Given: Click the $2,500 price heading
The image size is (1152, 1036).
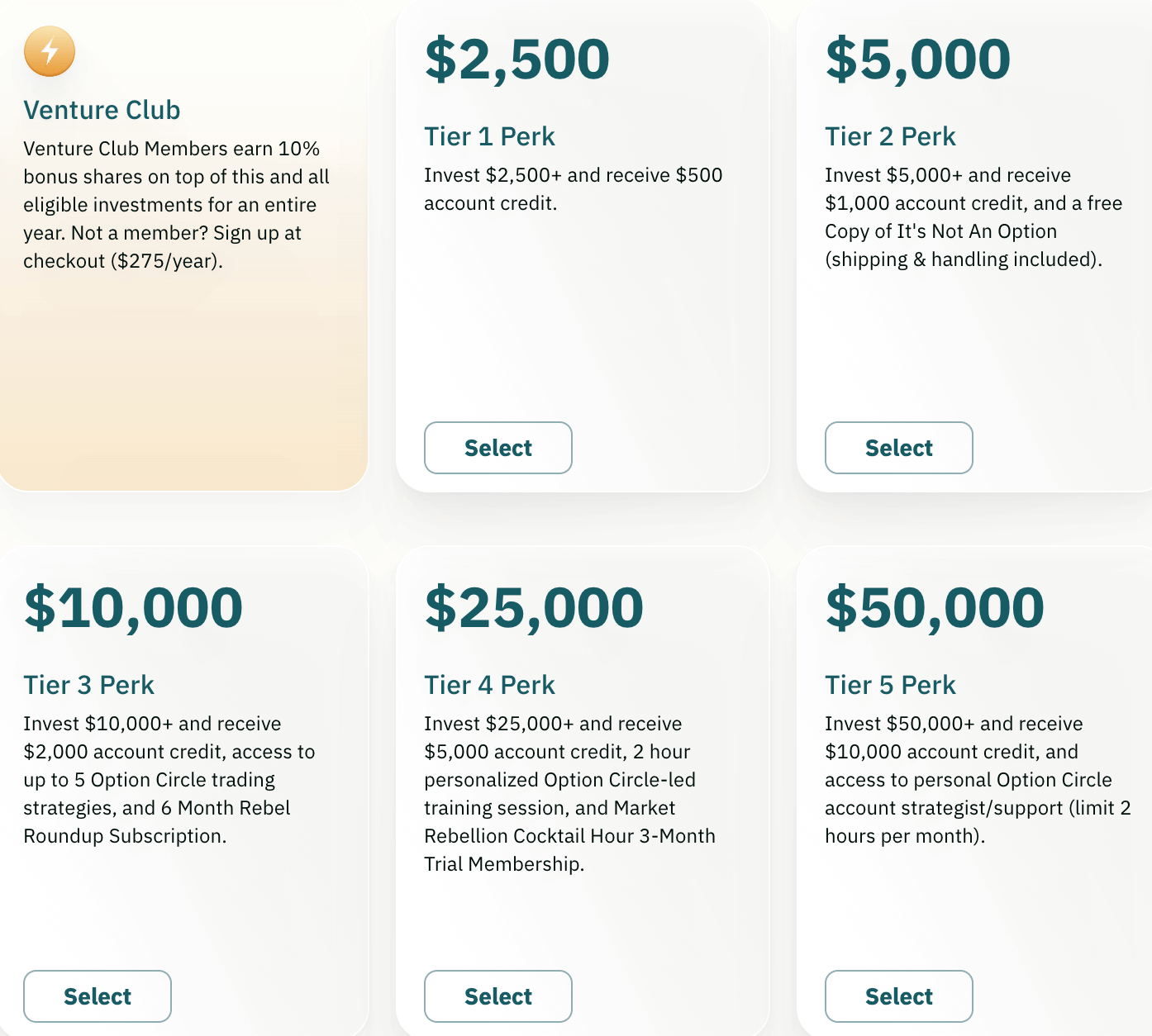Looking at the screenshot, I should click(517, 59).
